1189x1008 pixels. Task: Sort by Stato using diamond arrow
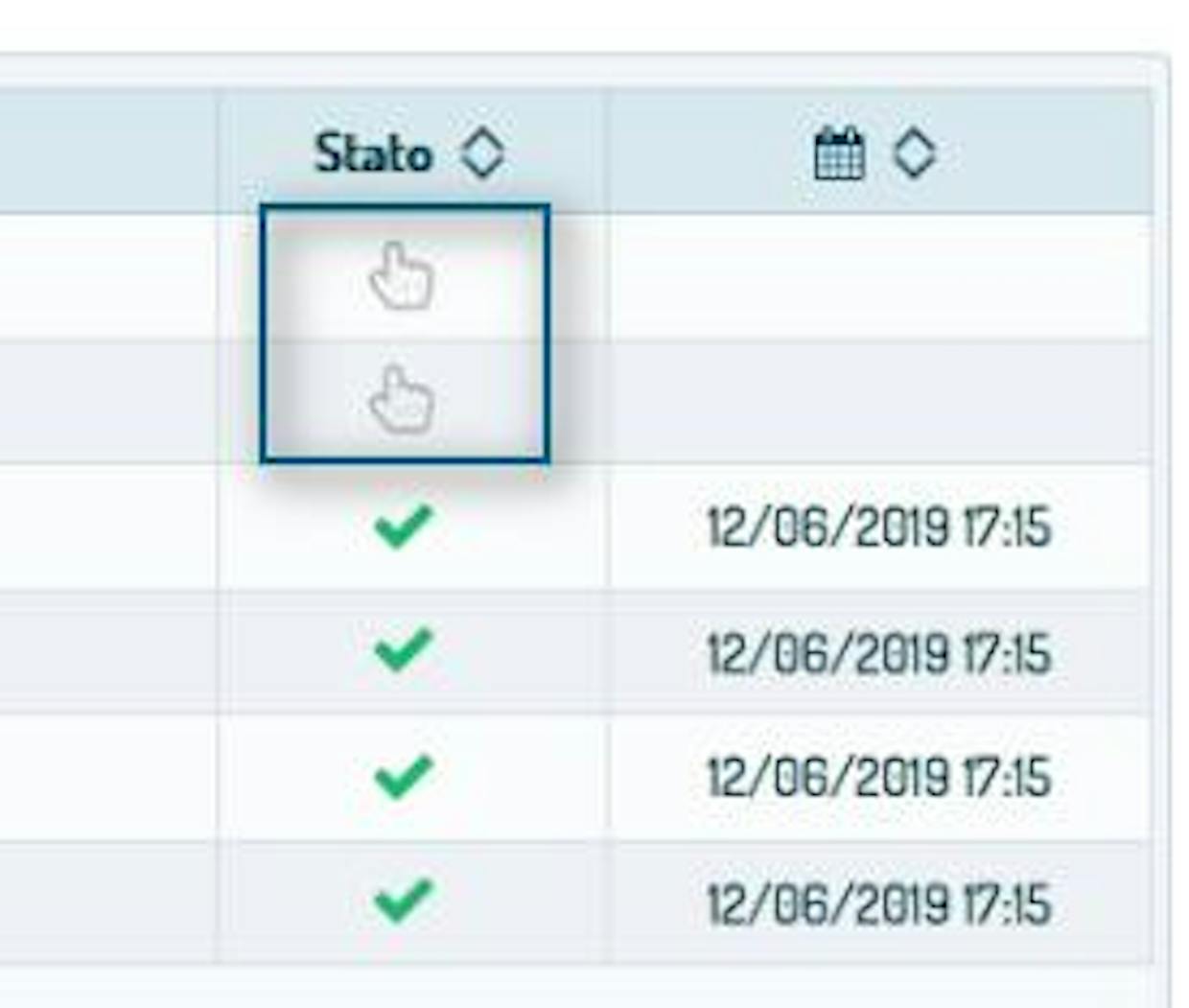[482, 153]
